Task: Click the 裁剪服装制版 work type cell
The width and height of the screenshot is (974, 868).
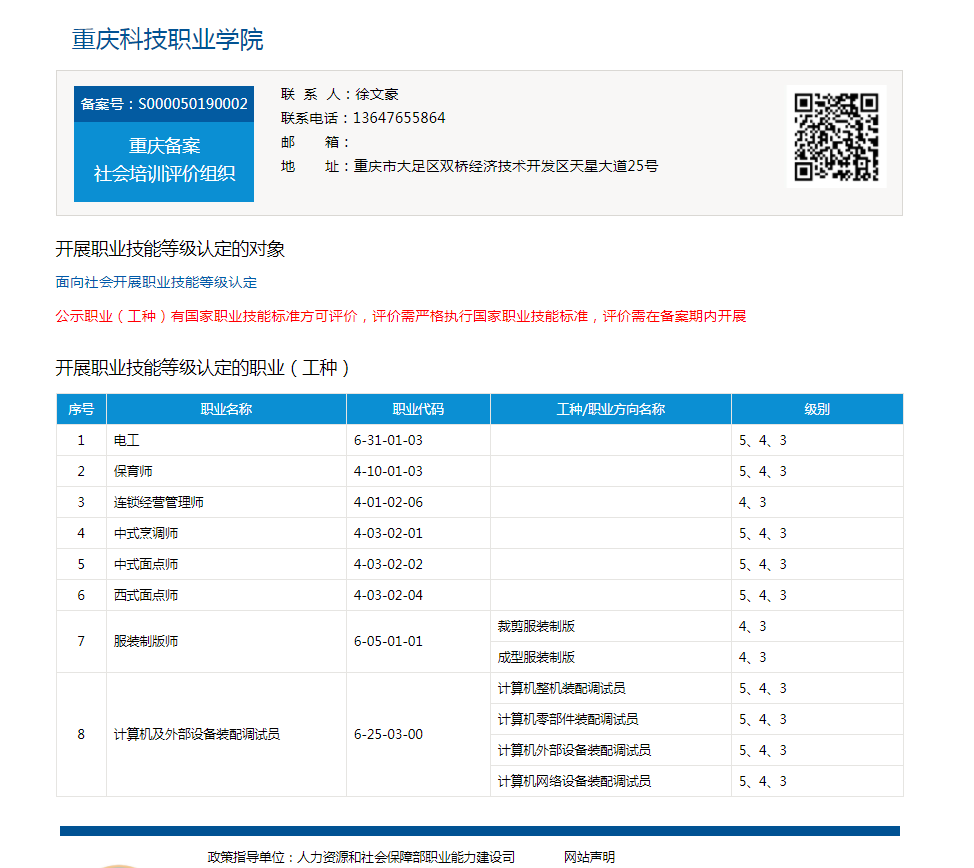Action: 611,626
